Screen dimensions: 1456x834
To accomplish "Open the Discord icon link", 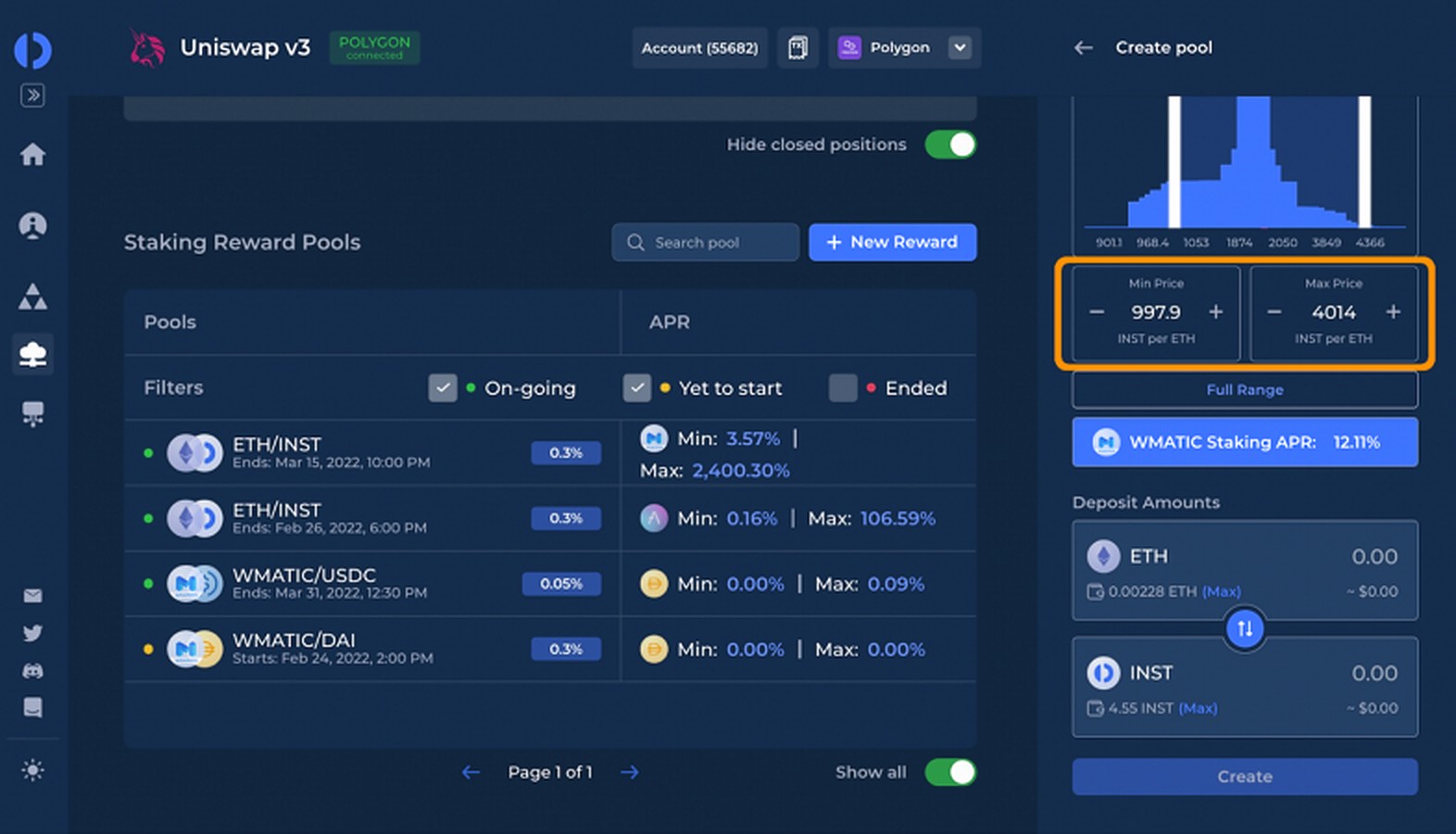I will click(x=32, y=671).
